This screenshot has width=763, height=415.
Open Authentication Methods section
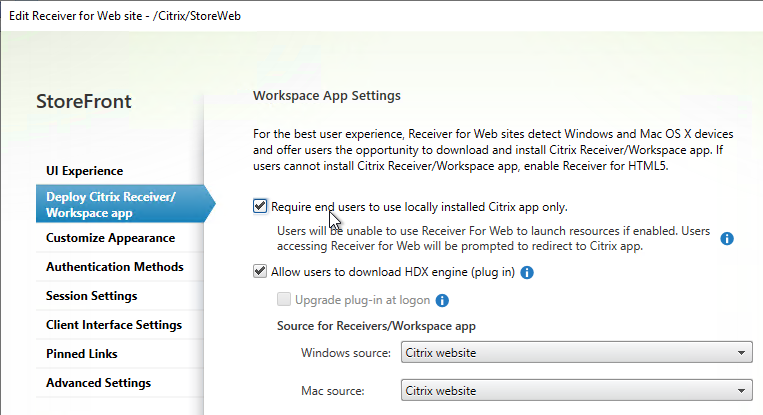click(x=115, y=267)
